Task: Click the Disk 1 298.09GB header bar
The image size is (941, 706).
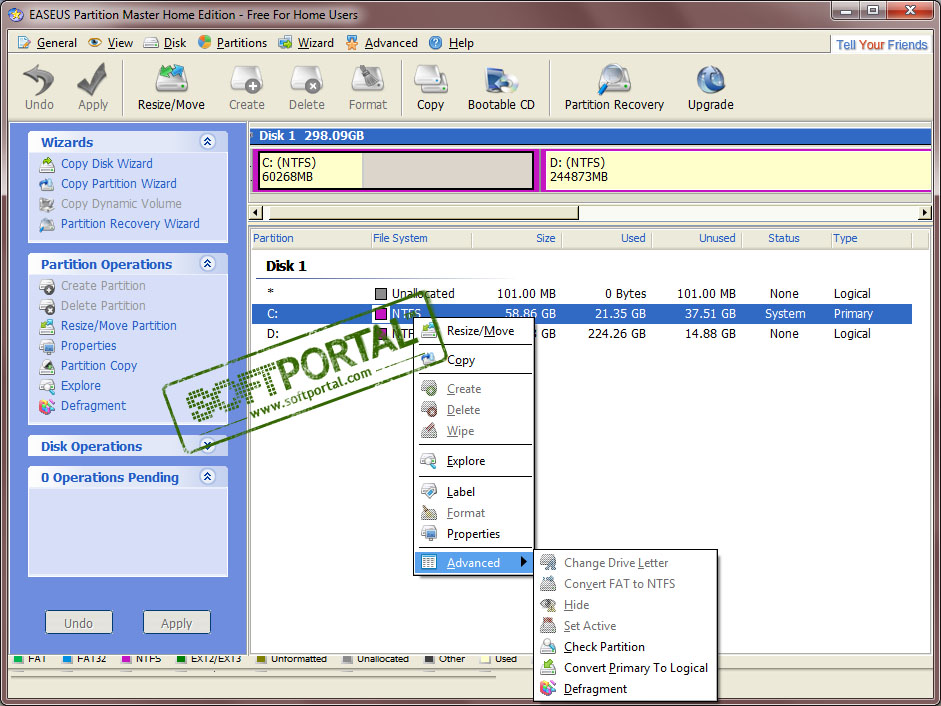Action: tap(591, 136)
